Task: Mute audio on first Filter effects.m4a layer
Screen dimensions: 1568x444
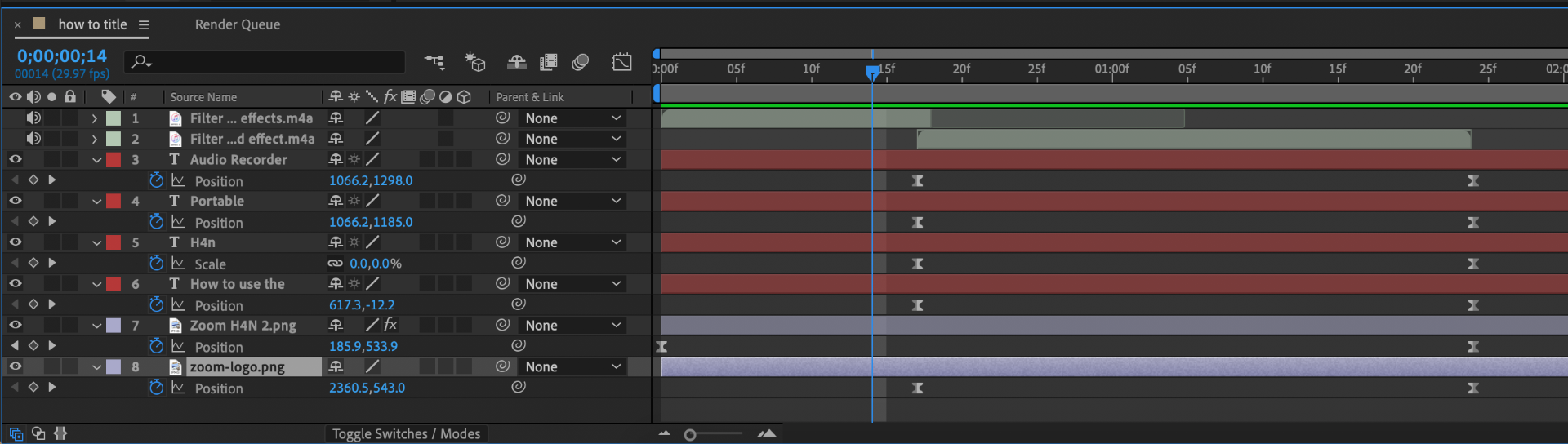Action: pyautogui.click(x=33, y=118)
